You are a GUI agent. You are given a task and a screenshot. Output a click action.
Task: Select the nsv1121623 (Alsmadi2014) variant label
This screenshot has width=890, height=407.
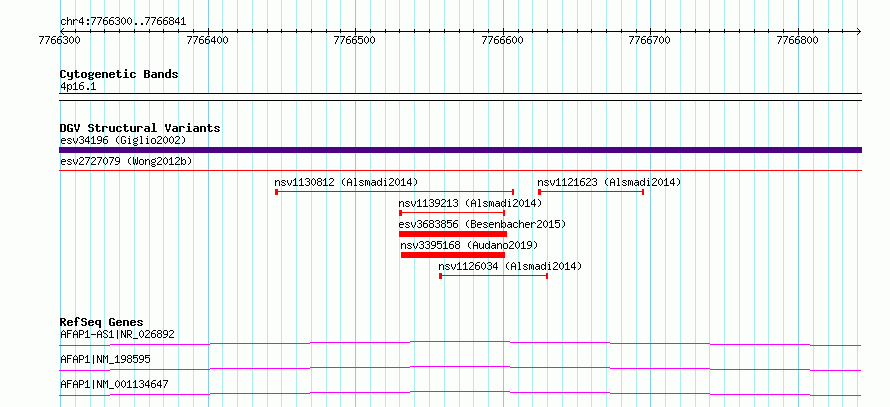tap(609, 182)
